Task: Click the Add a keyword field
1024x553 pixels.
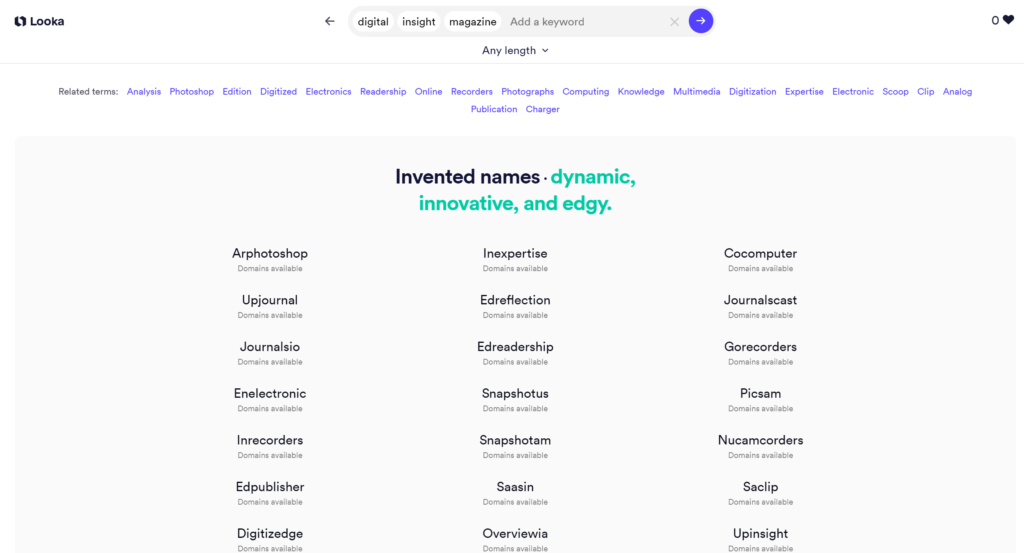Action: [585, 22]
